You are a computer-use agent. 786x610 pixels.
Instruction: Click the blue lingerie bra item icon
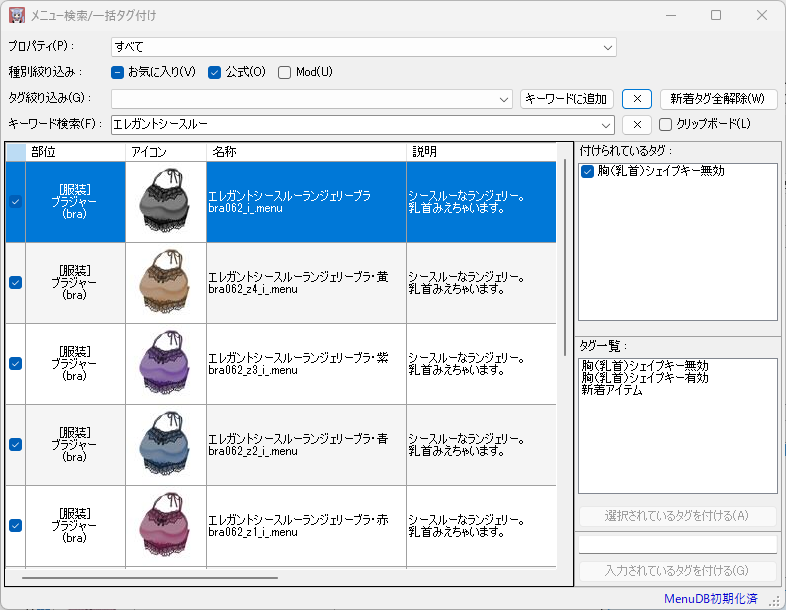[x=165, y=445]
